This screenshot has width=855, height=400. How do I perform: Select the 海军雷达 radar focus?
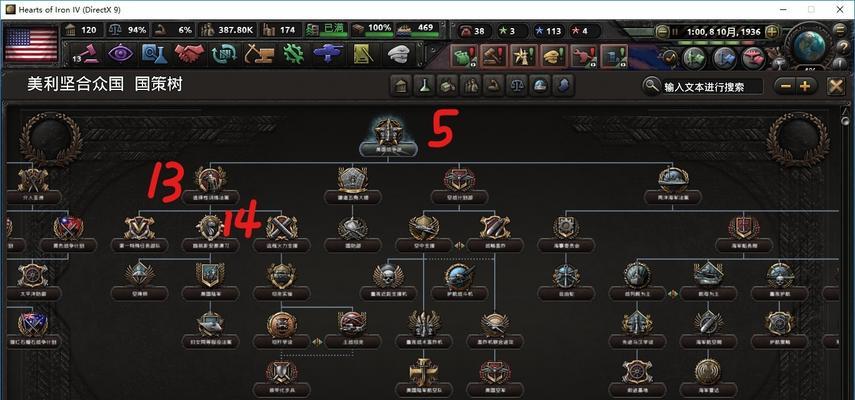click(708, 377)
